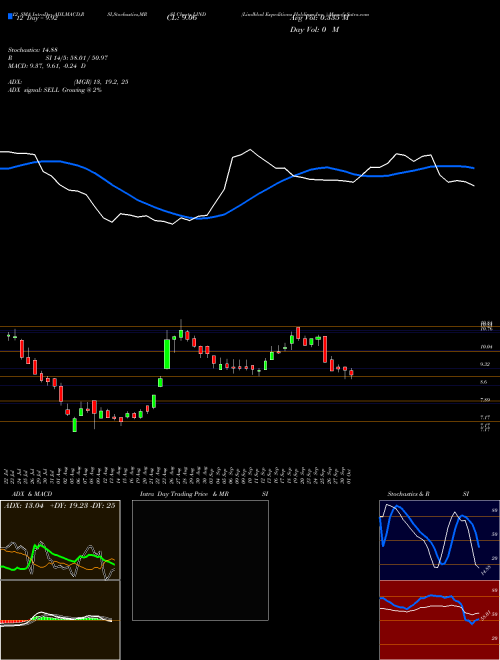Click the 'Stochastics & R' panel title
Image resolution: width=500 pixels, height=660 pixels.
point(408,494)
